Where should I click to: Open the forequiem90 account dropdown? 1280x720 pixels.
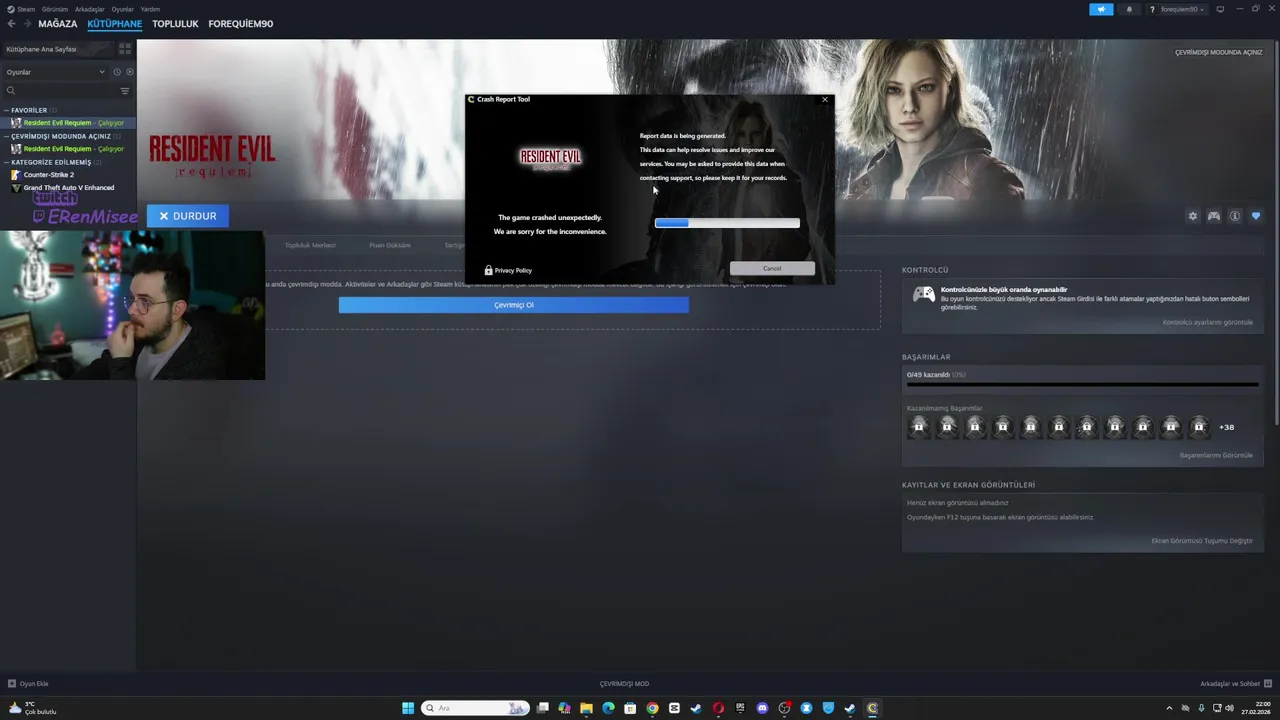click(1177, 9)
